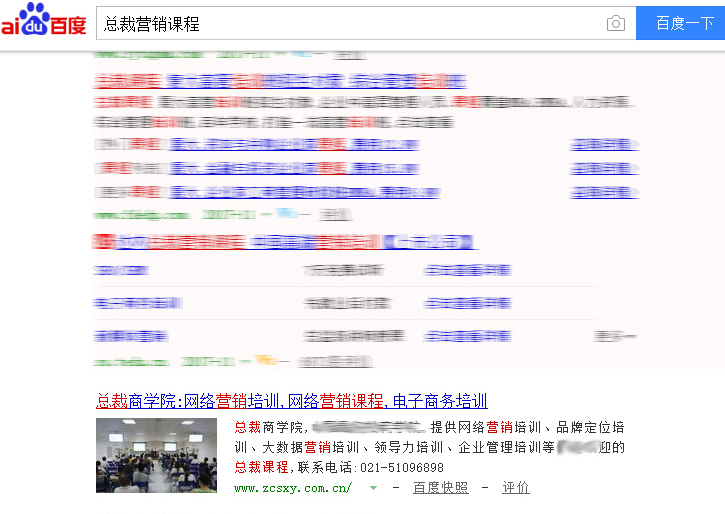Click the camera image search icon

(x=615, y=23)
